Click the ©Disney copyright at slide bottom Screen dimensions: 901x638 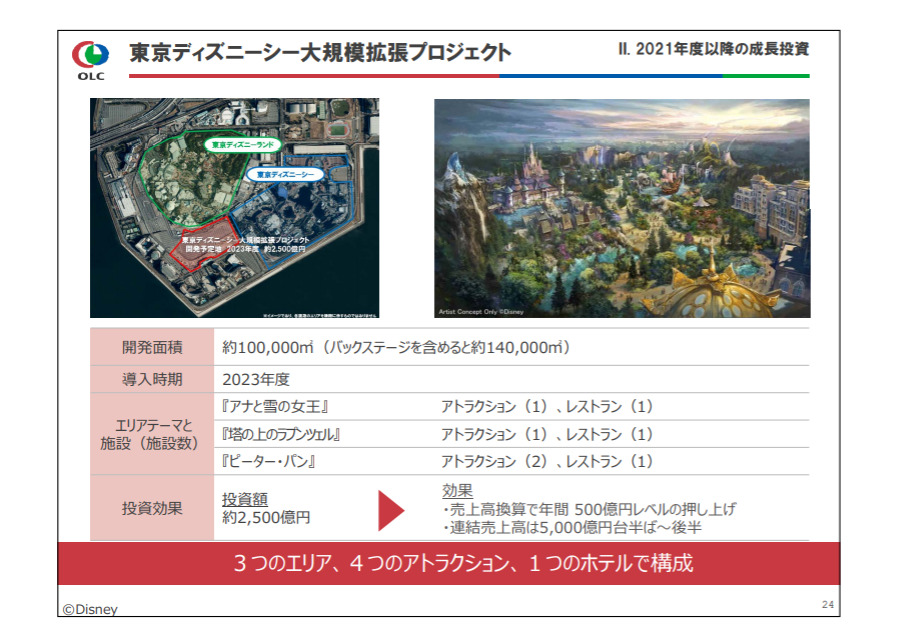click(x=90, y=609)
